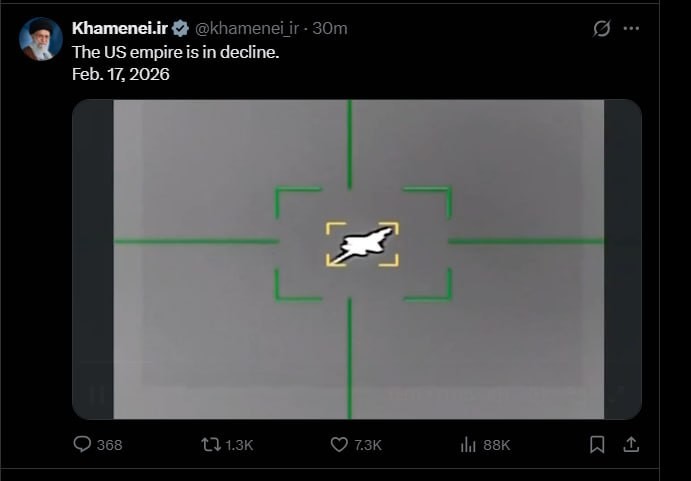
Task: Click the Grok explain icon
Action: tap(601, 29)
